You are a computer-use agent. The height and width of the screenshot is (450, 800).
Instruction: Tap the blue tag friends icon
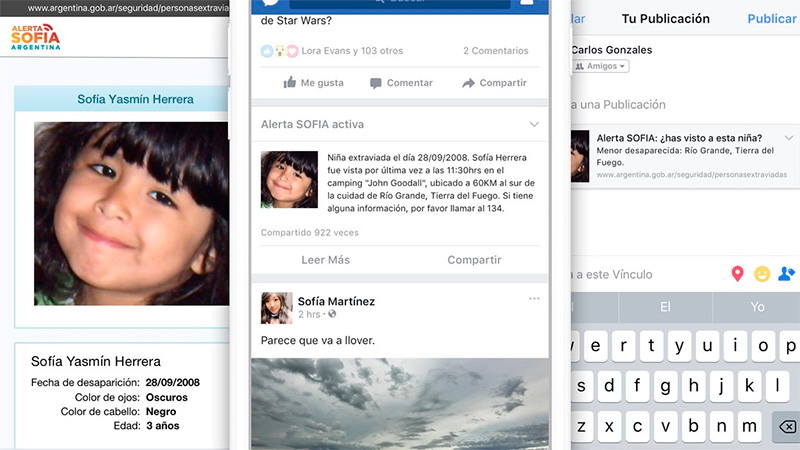(786, 274)
